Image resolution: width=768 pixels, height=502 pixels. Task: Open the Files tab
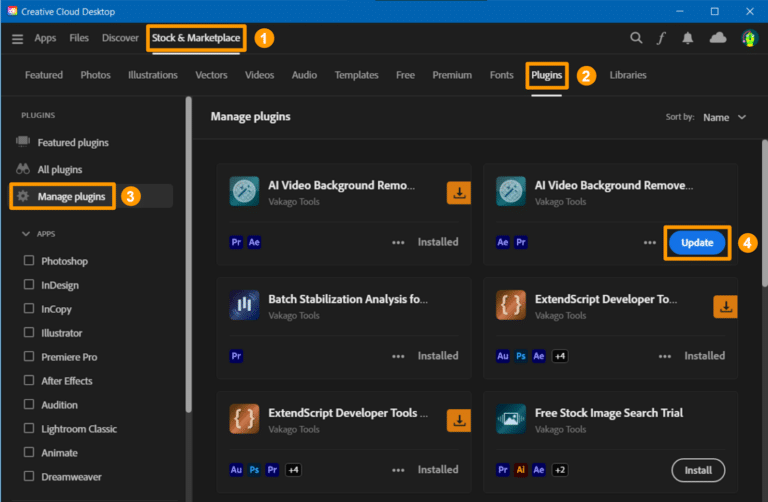pos(79,38)
